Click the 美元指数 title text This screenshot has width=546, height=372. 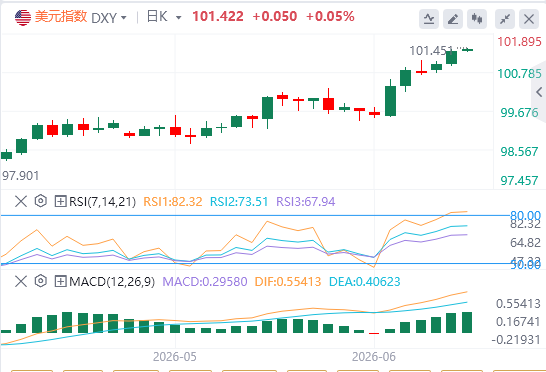pyautogui.click(x=61, y=17)
